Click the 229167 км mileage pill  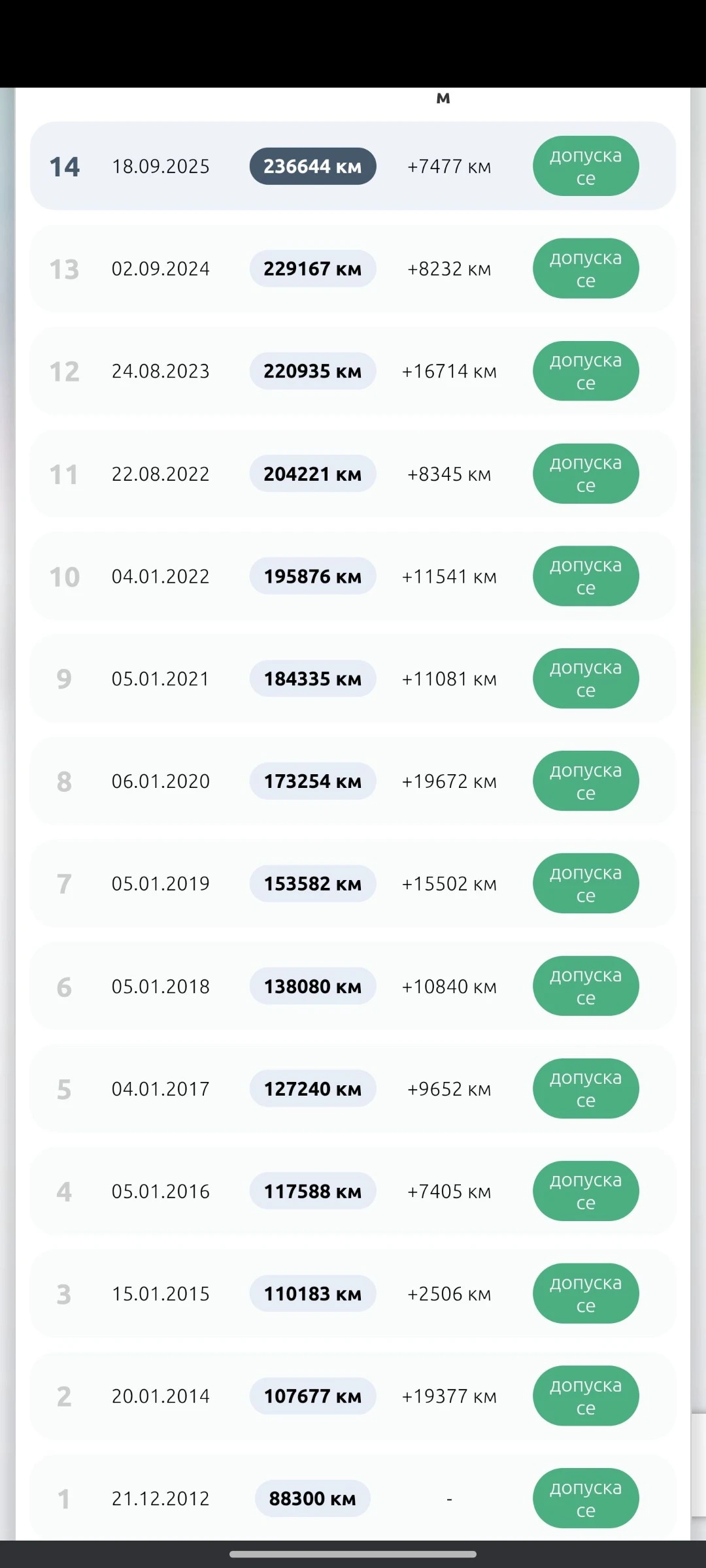pyautogui.click(x=312, y=269)
